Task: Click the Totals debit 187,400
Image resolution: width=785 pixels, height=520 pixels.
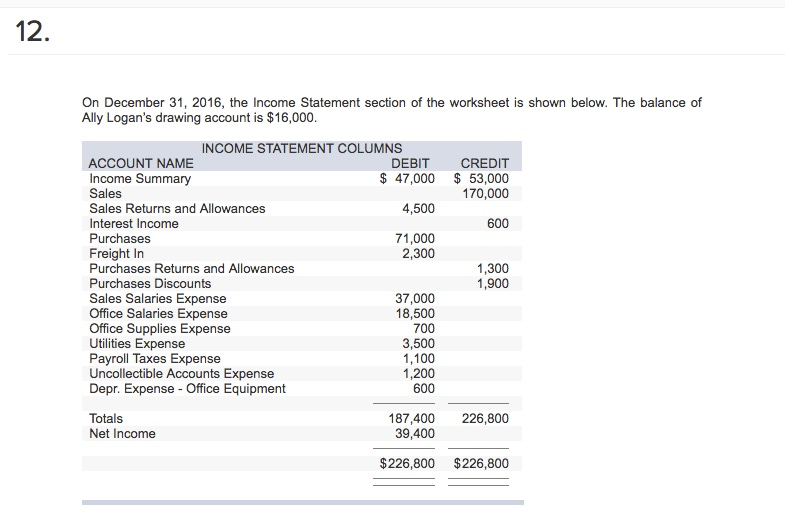Action: click(x=412, y=418)
